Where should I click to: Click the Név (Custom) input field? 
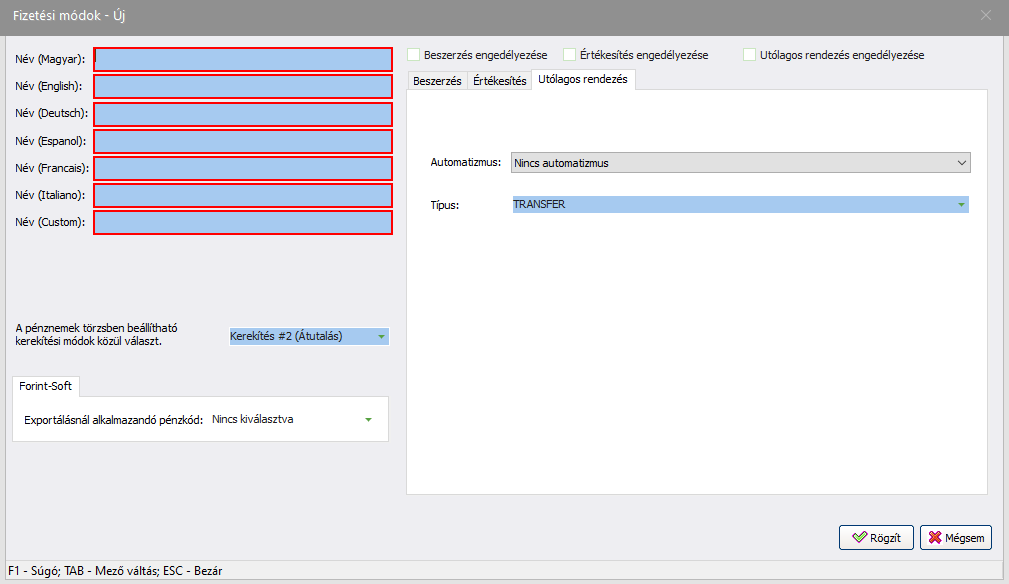pos(243,222)
